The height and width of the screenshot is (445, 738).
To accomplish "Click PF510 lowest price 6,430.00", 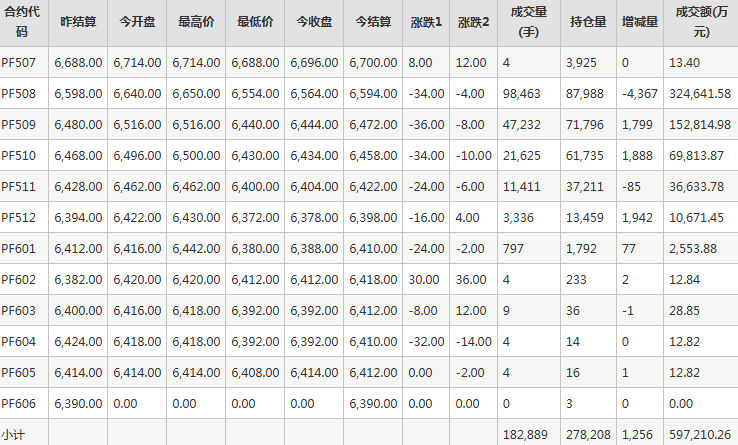I will pyautogui.click(x=255, y=155).
